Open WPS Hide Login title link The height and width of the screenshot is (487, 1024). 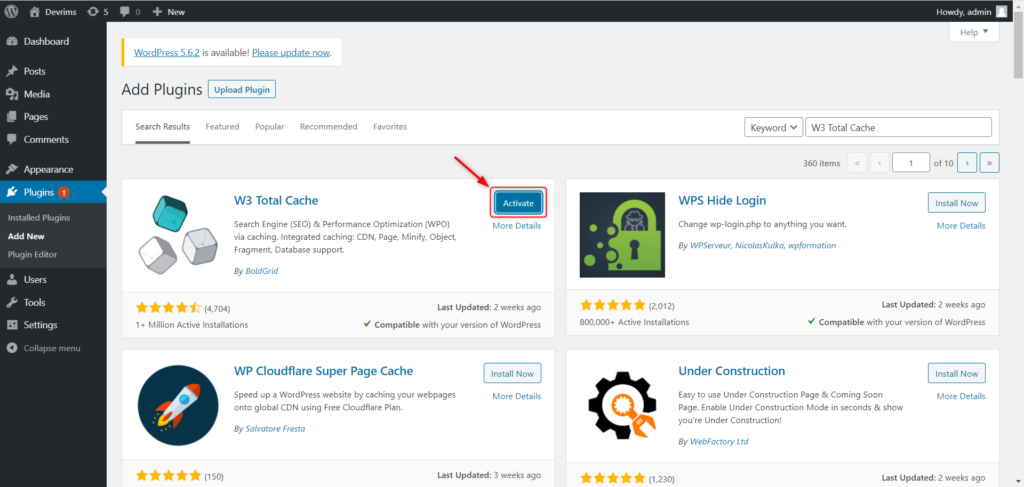click(722, 200)
